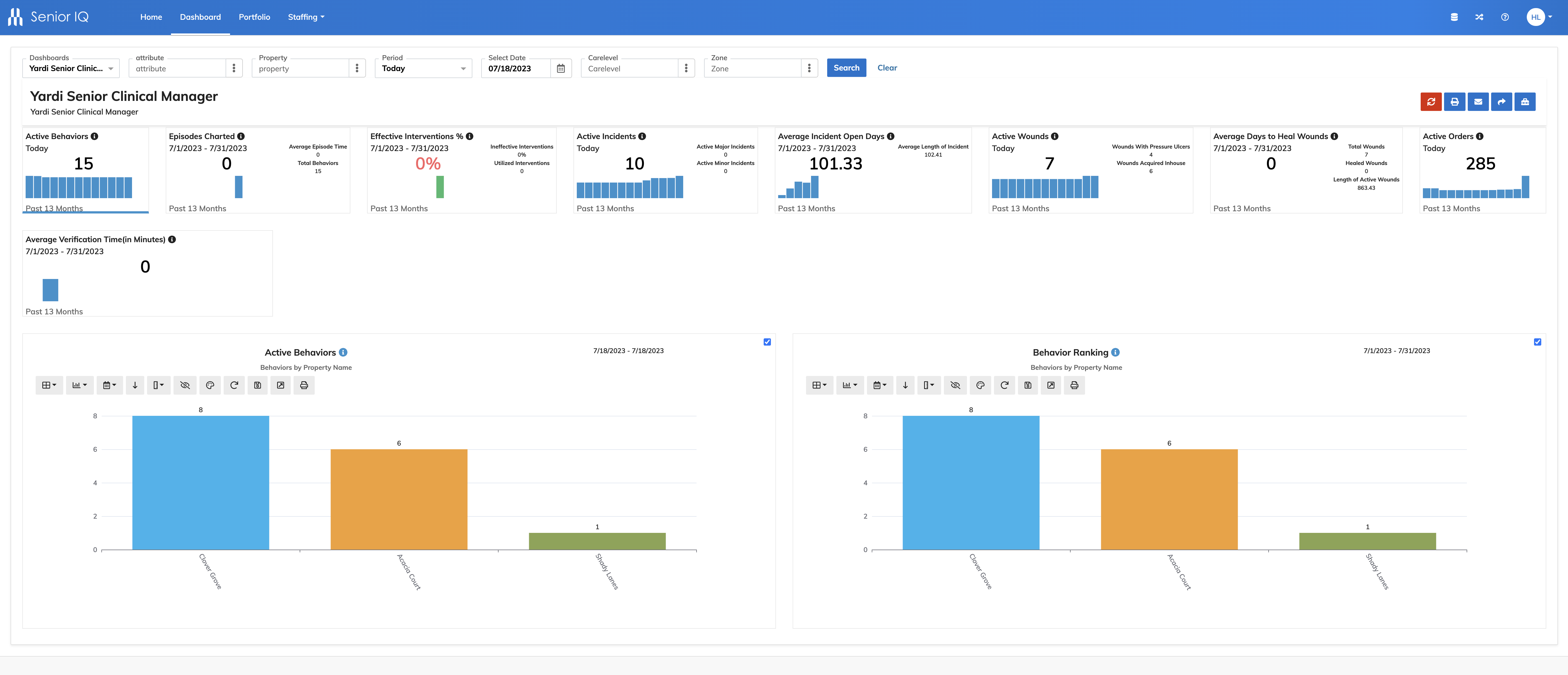Screen dimensions: 1568x675
Task: Open the help icon in the top bar
Action: coord(1505,17)
